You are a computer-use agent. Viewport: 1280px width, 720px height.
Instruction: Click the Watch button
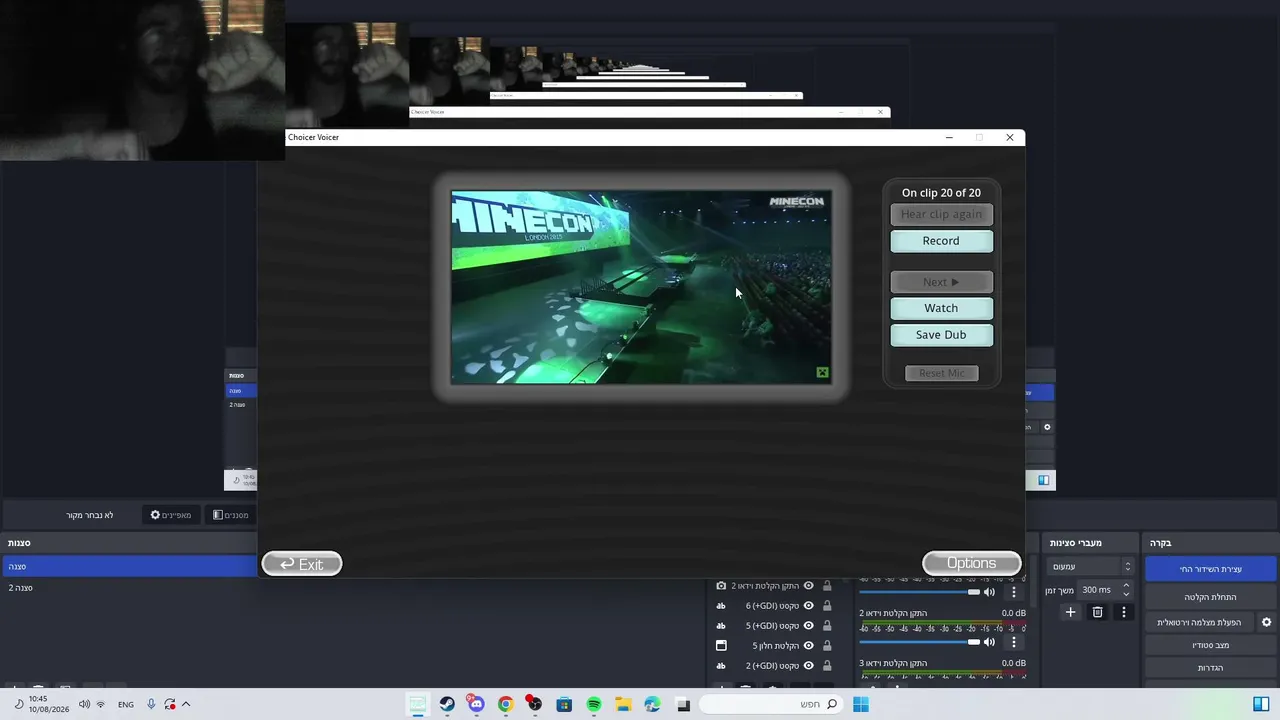click(x=941, y=308)
